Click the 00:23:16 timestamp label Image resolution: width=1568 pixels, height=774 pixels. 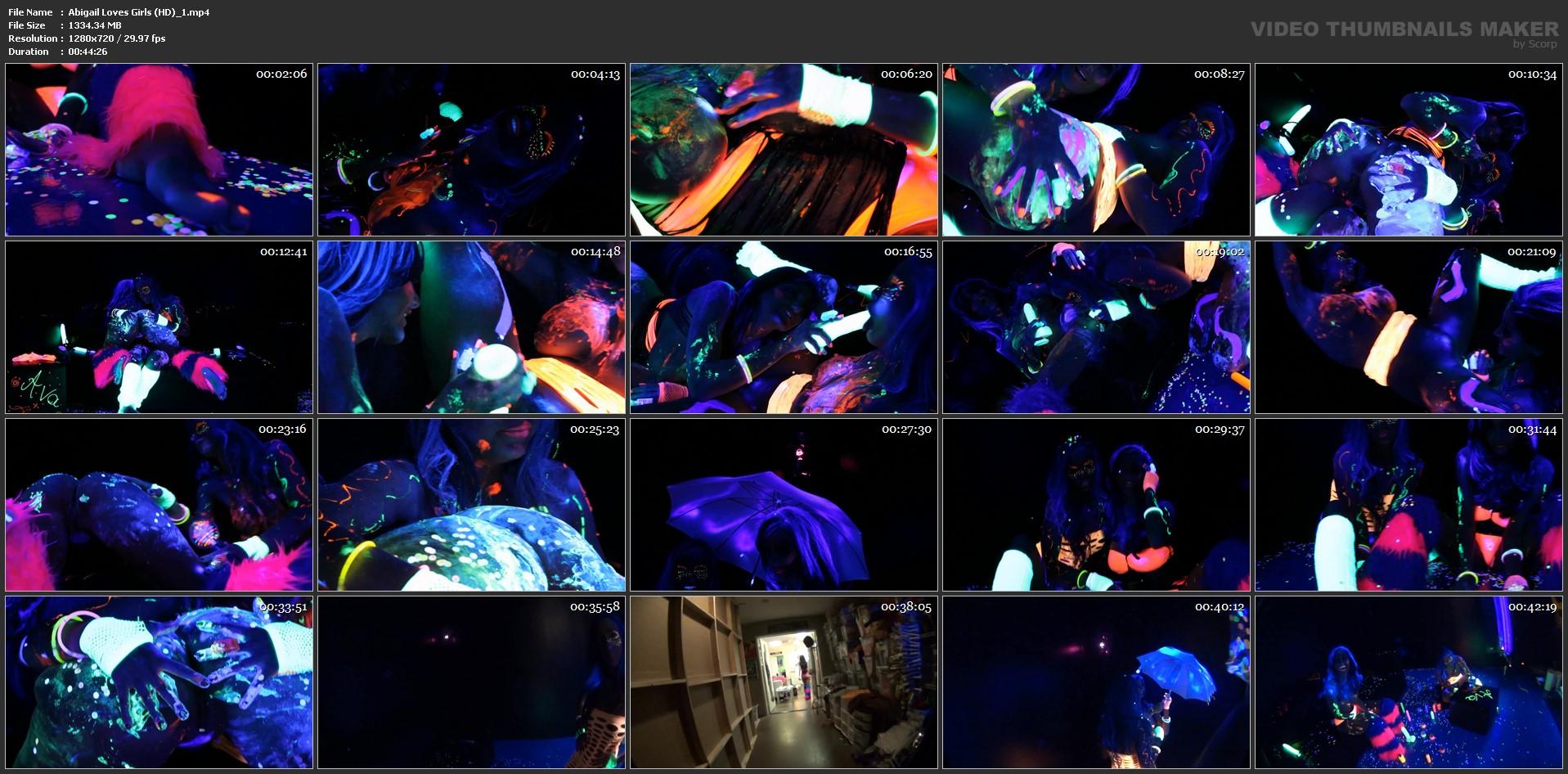(282, 430)
